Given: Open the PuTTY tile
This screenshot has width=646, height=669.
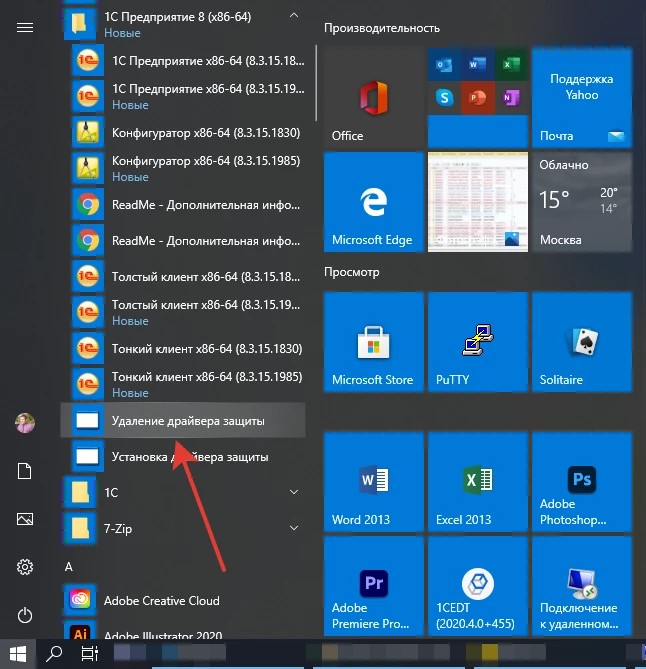Looking at the screenshot, I should [477, 343].
